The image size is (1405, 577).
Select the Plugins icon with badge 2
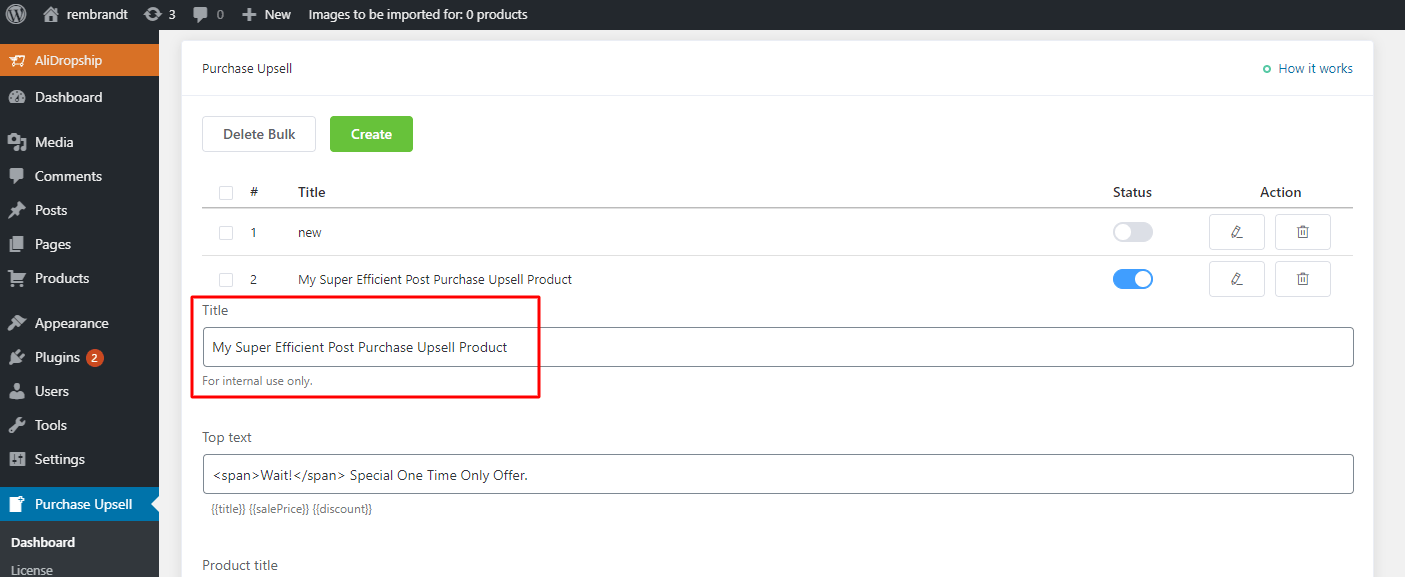(20, 357)
